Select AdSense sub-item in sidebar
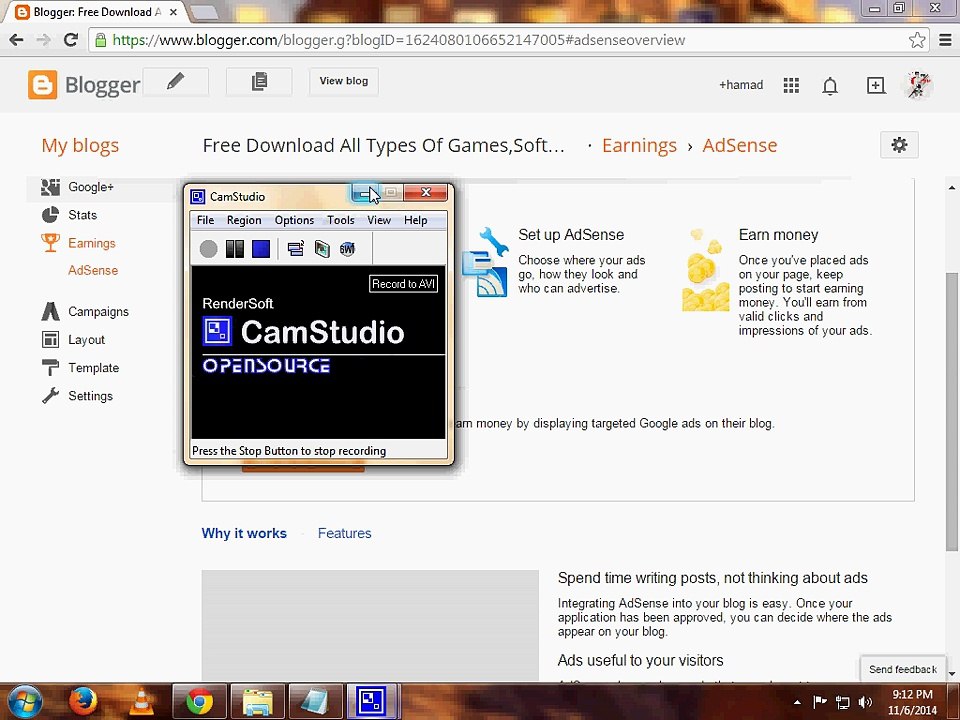Viewport: 960px width, 720px height. (x=93, y=271)
